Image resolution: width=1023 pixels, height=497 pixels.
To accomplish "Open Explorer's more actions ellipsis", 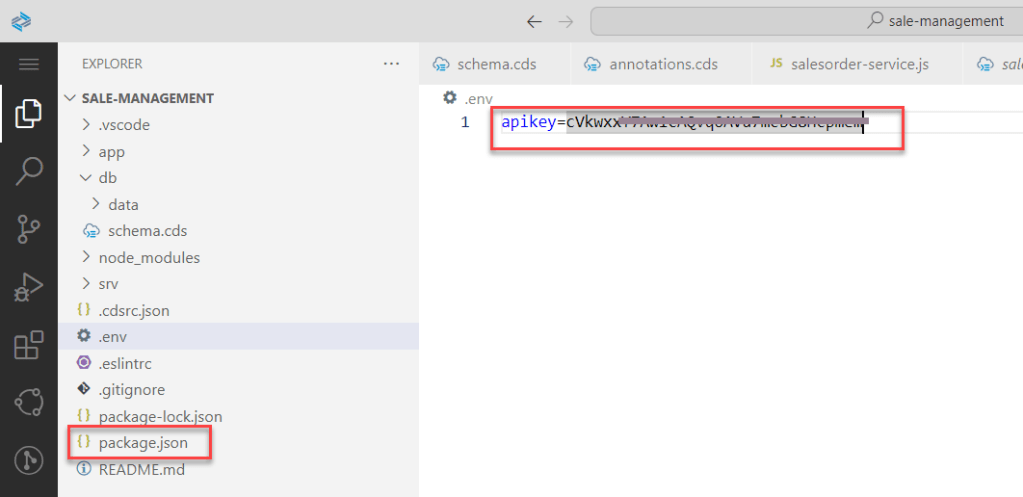I will 391,64.
